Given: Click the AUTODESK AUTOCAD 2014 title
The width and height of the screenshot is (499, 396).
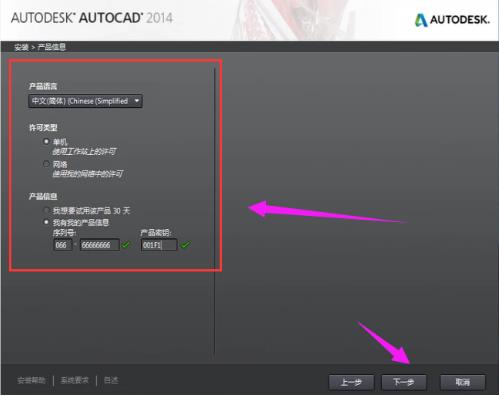Looking at the screenshot, I should (x=92, y=18).
